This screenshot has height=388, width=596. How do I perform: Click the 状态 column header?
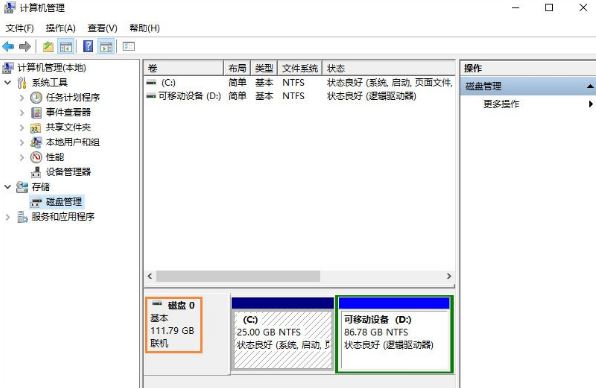click(388, 68)
